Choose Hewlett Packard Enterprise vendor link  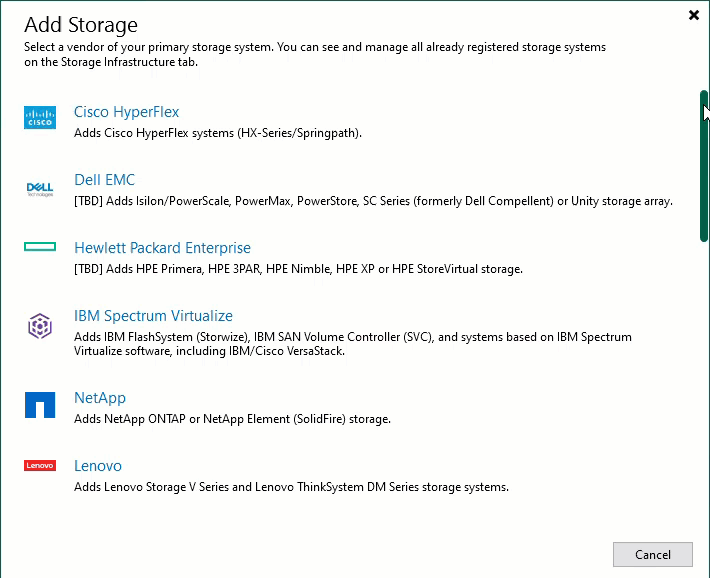point(162,248)
